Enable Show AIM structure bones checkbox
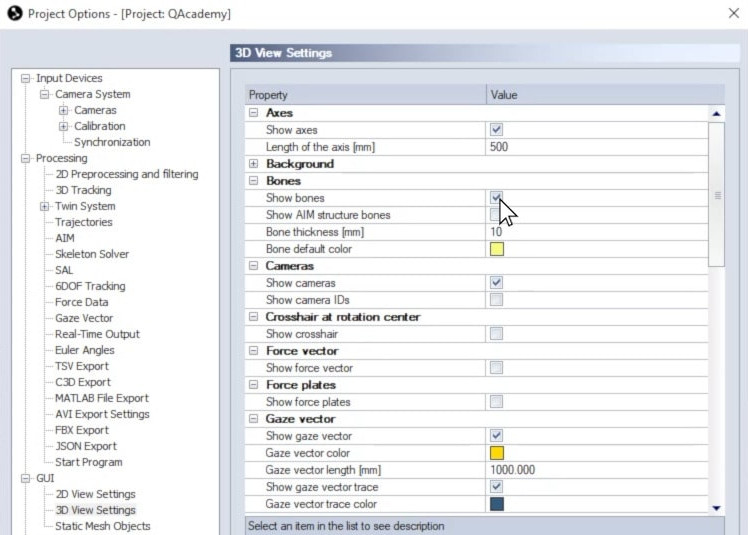This screenshot has height=535, width=748. pyautogui.click(x=496, y=215)
